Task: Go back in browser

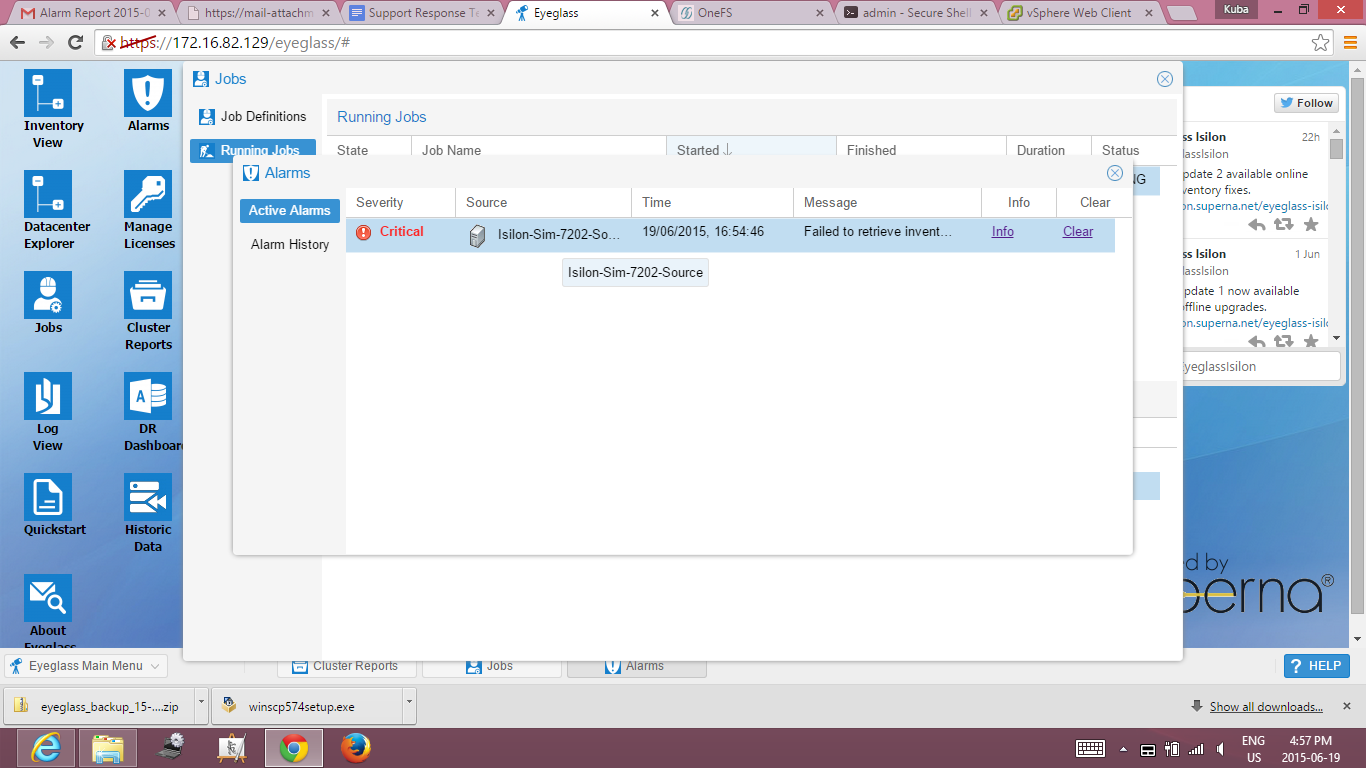Action: (17, 43)
